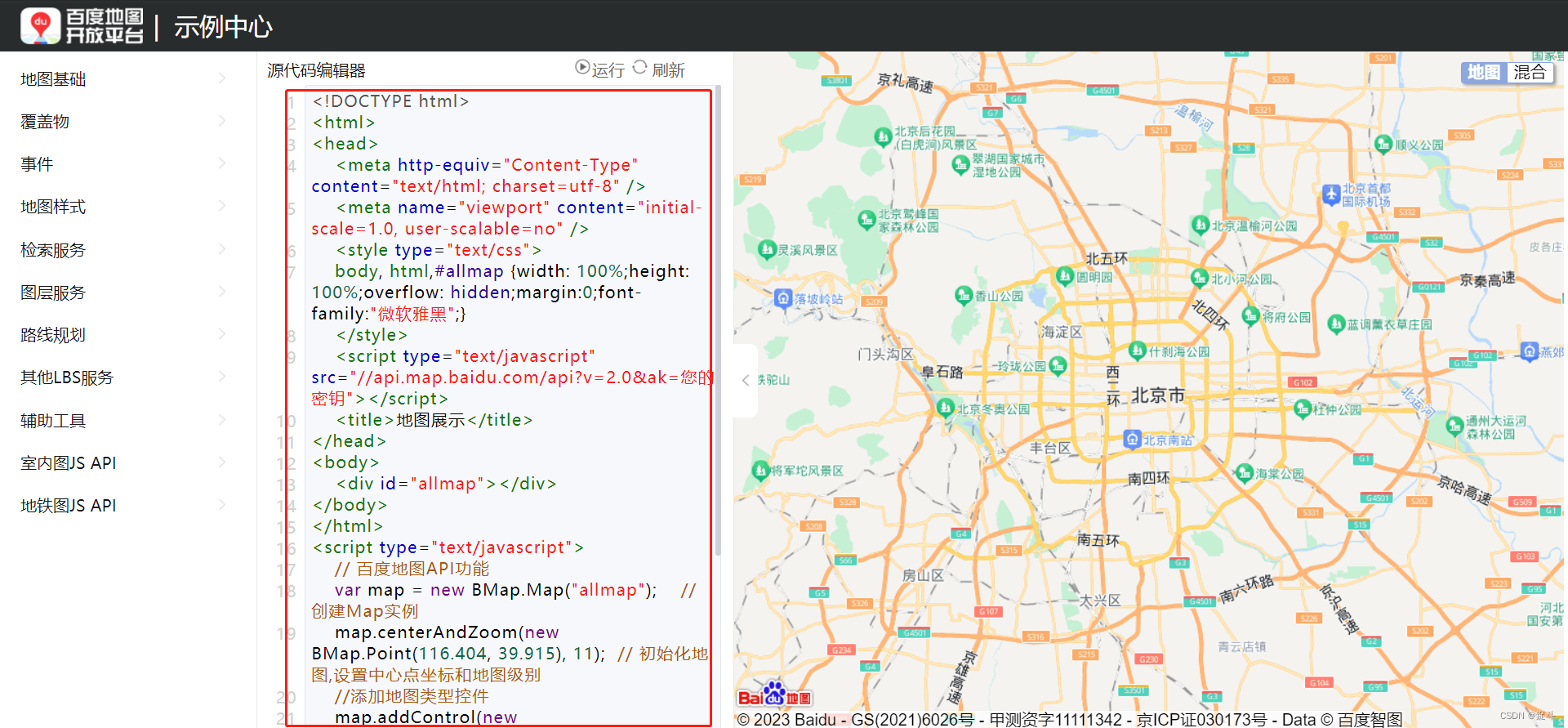This screenshot has width=1568, height=728.
Task: Click the Baidu 地图 logo on the map
Action: (774, 695)
